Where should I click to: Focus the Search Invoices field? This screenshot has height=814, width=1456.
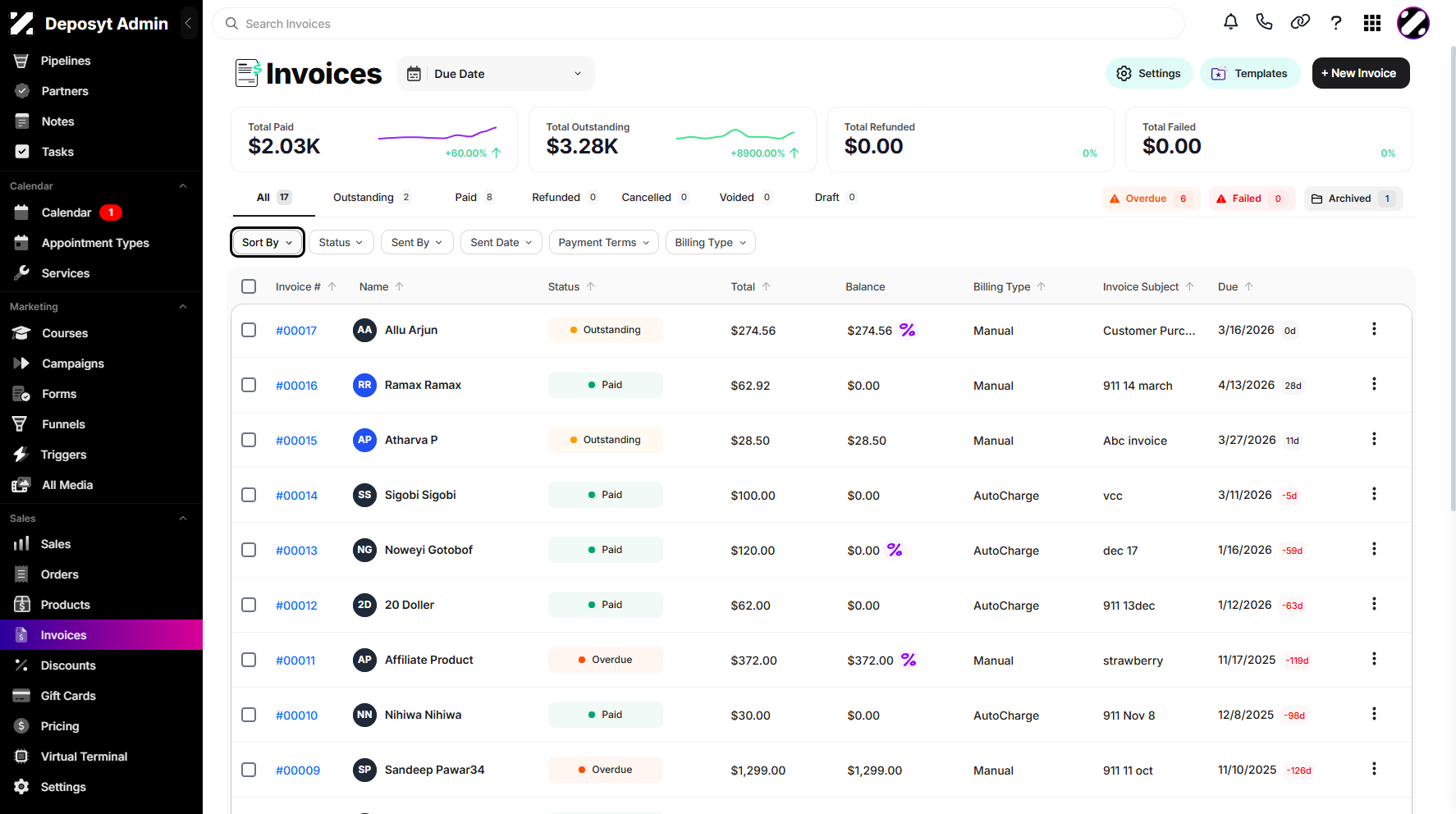(698, 24)
